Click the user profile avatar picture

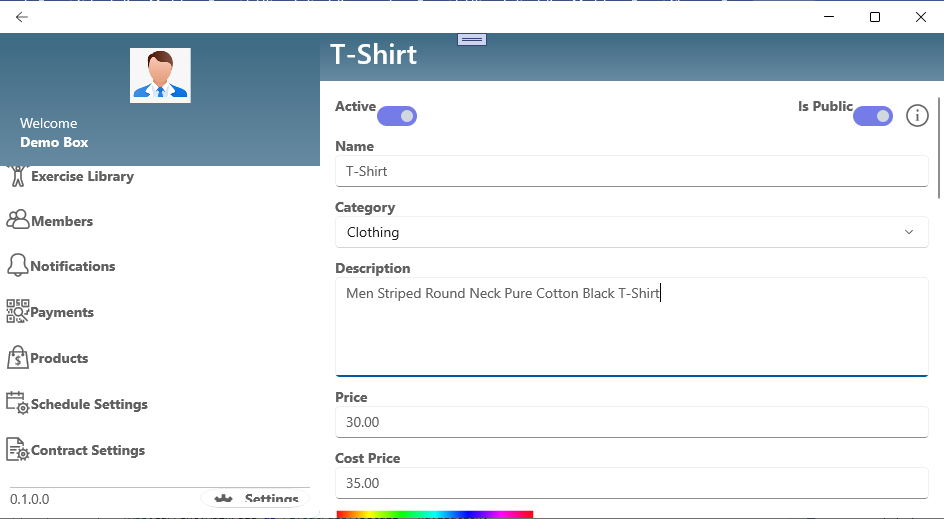pos(160,75)
